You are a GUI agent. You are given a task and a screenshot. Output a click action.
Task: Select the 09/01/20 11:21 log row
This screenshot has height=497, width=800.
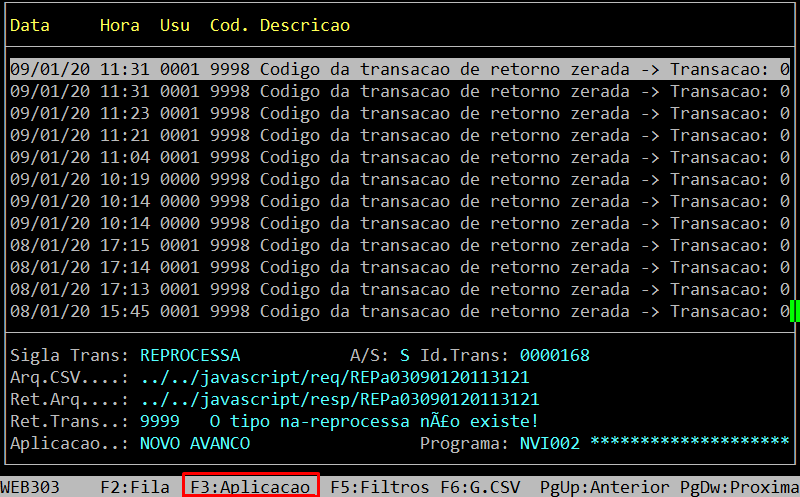coord(399,135)
